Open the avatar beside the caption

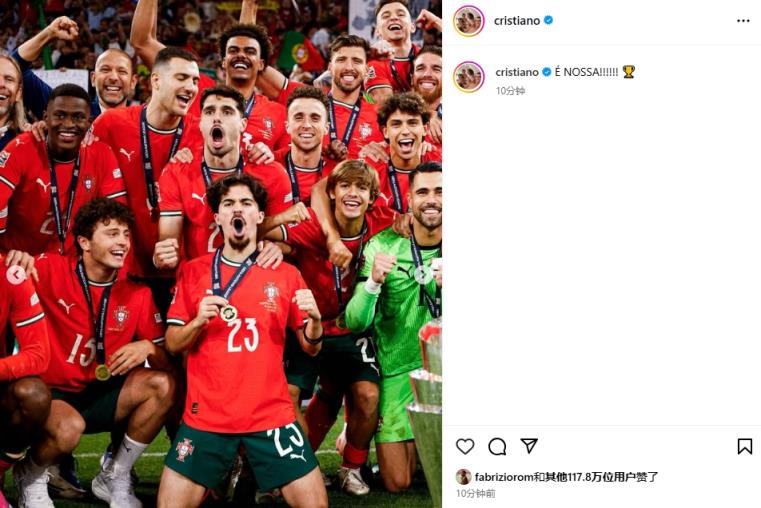(468, 77)
